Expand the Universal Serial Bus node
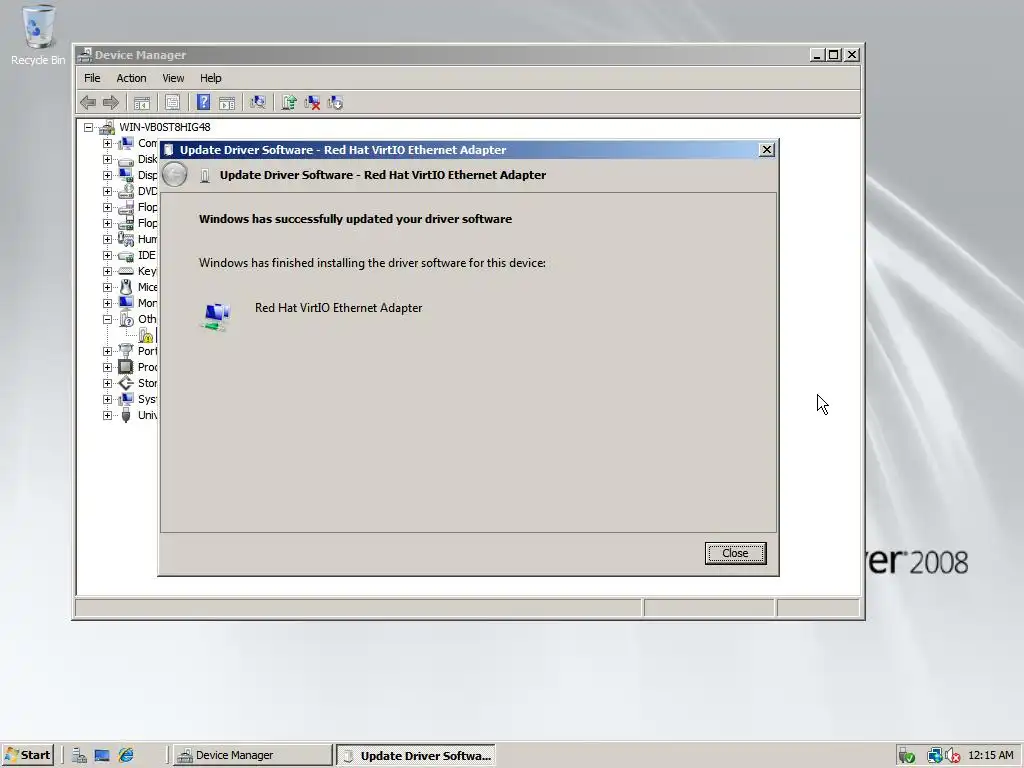 107,415
